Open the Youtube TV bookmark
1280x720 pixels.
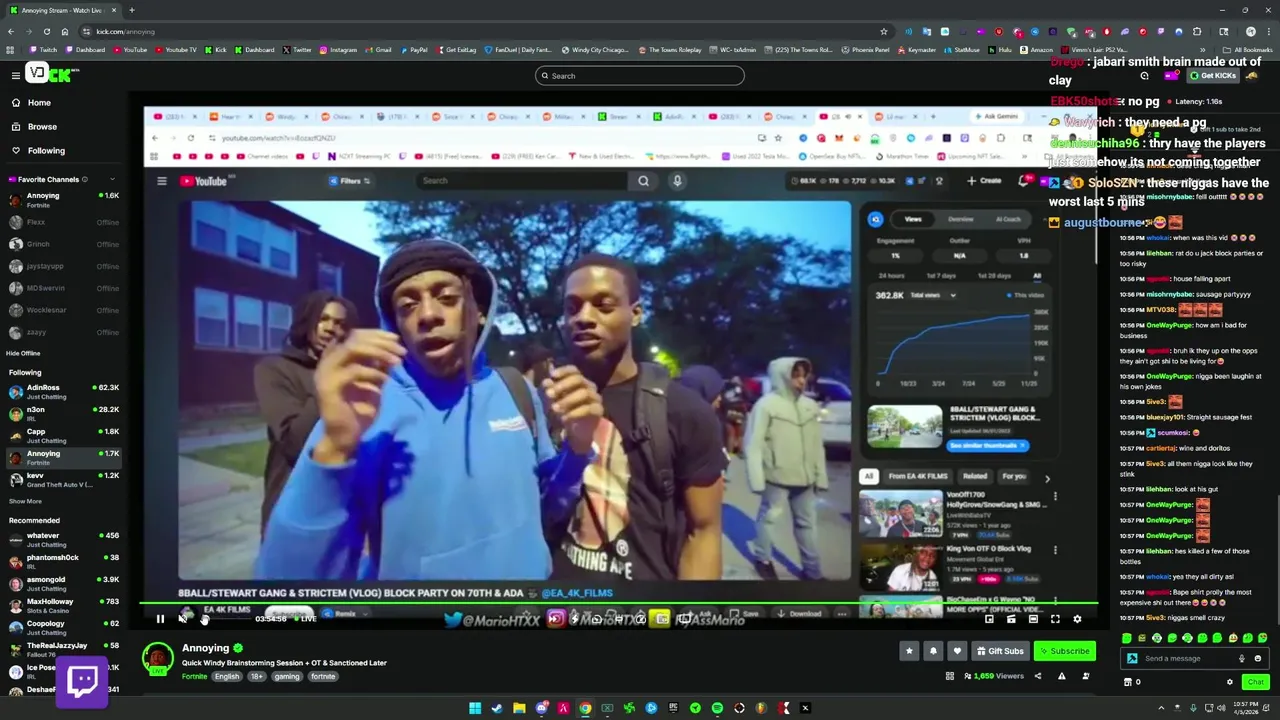(176, 49)
